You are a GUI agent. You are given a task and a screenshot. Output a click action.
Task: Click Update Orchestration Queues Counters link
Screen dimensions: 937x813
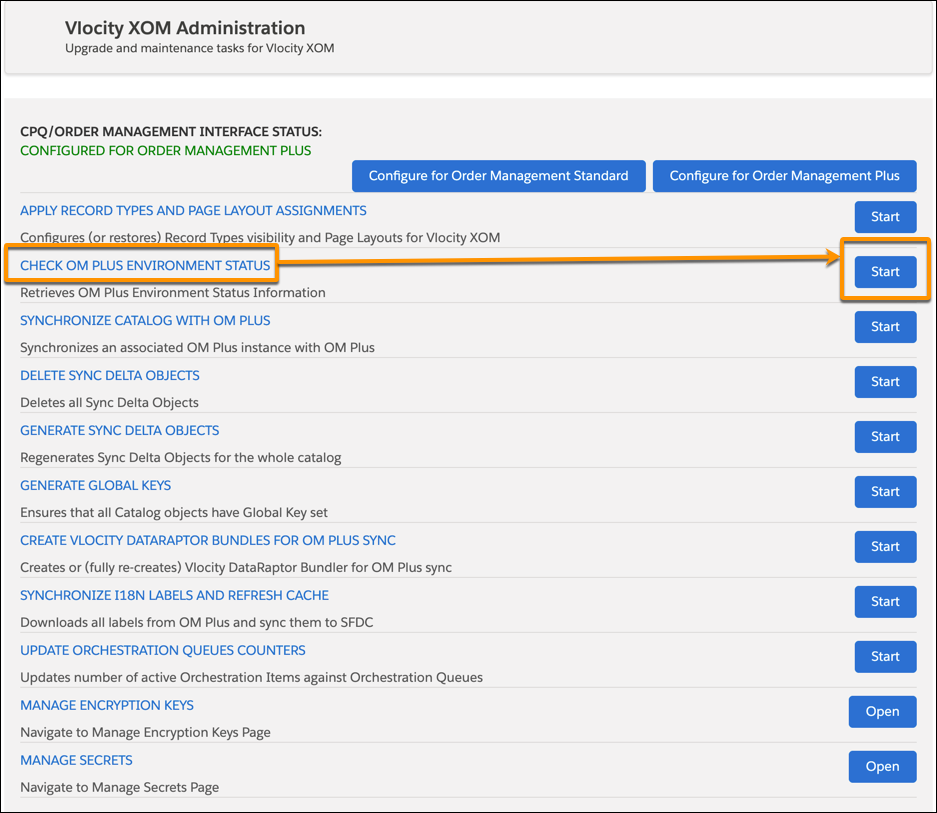163,650
